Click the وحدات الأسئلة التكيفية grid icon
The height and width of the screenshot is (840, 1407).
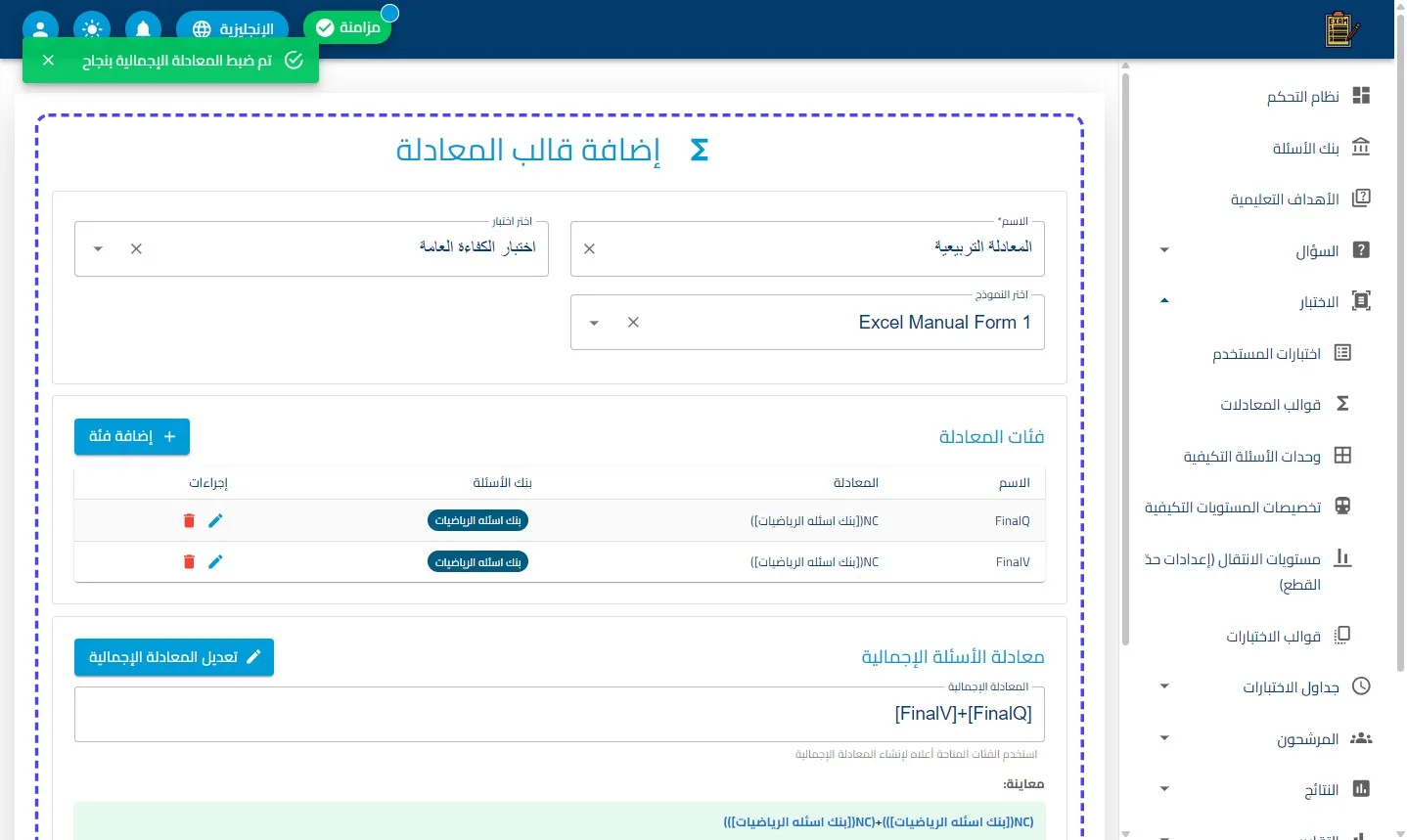coord(1343,455)
